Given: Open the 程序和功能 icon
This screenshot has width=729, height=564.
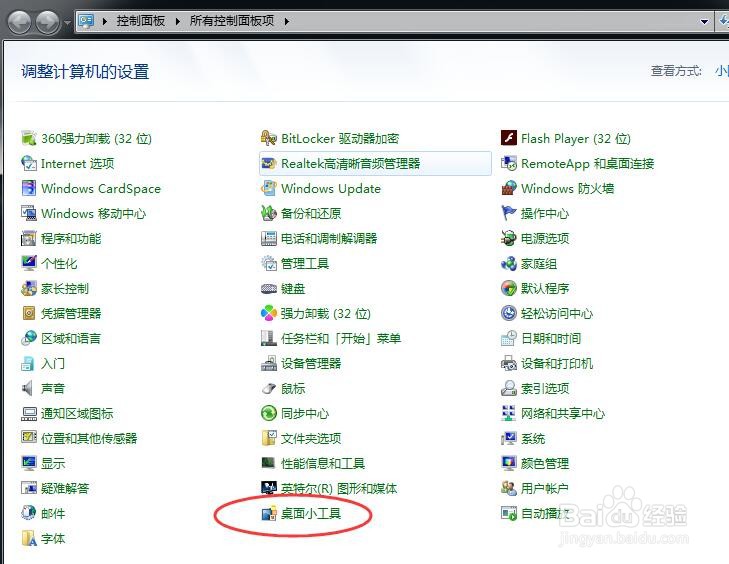Looking at the screenshot, I should pos(29,239).
